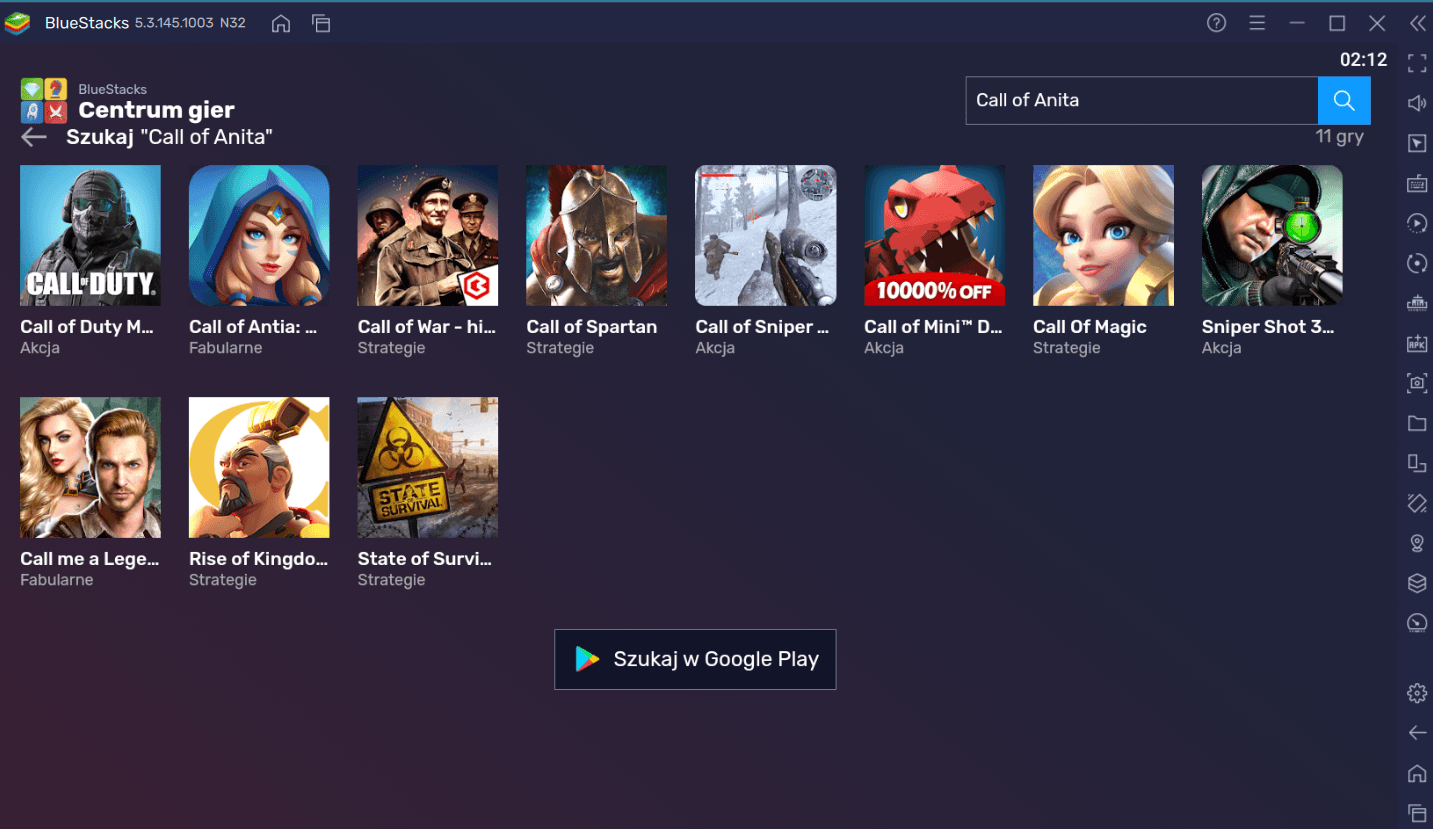Screen dimensions: 1433x829
Task: Click the Fabularne label under Call of Antia
Action: click(x=226, y=348)
